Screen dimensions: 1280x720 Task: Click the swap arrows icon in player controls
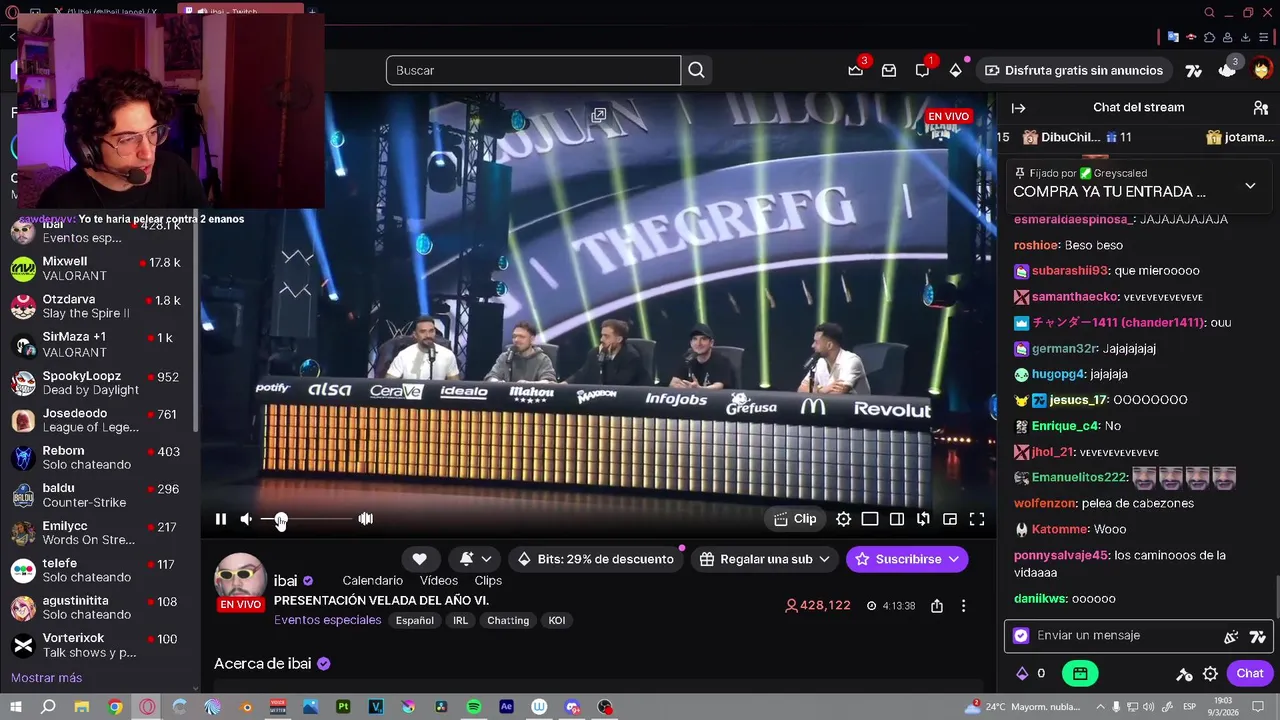(x=923, y=519)
